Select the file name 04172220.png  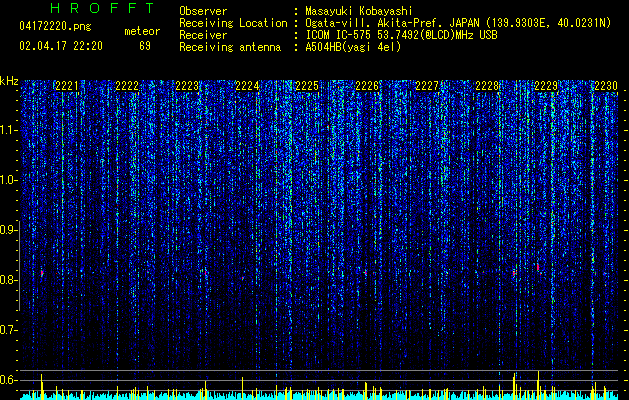pos(55,27)
